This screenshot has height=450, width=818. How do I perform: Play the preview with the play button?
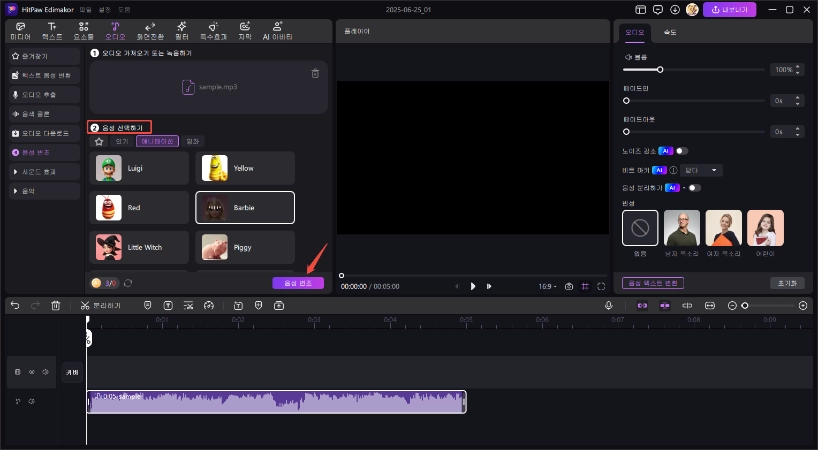pos(473,286)
